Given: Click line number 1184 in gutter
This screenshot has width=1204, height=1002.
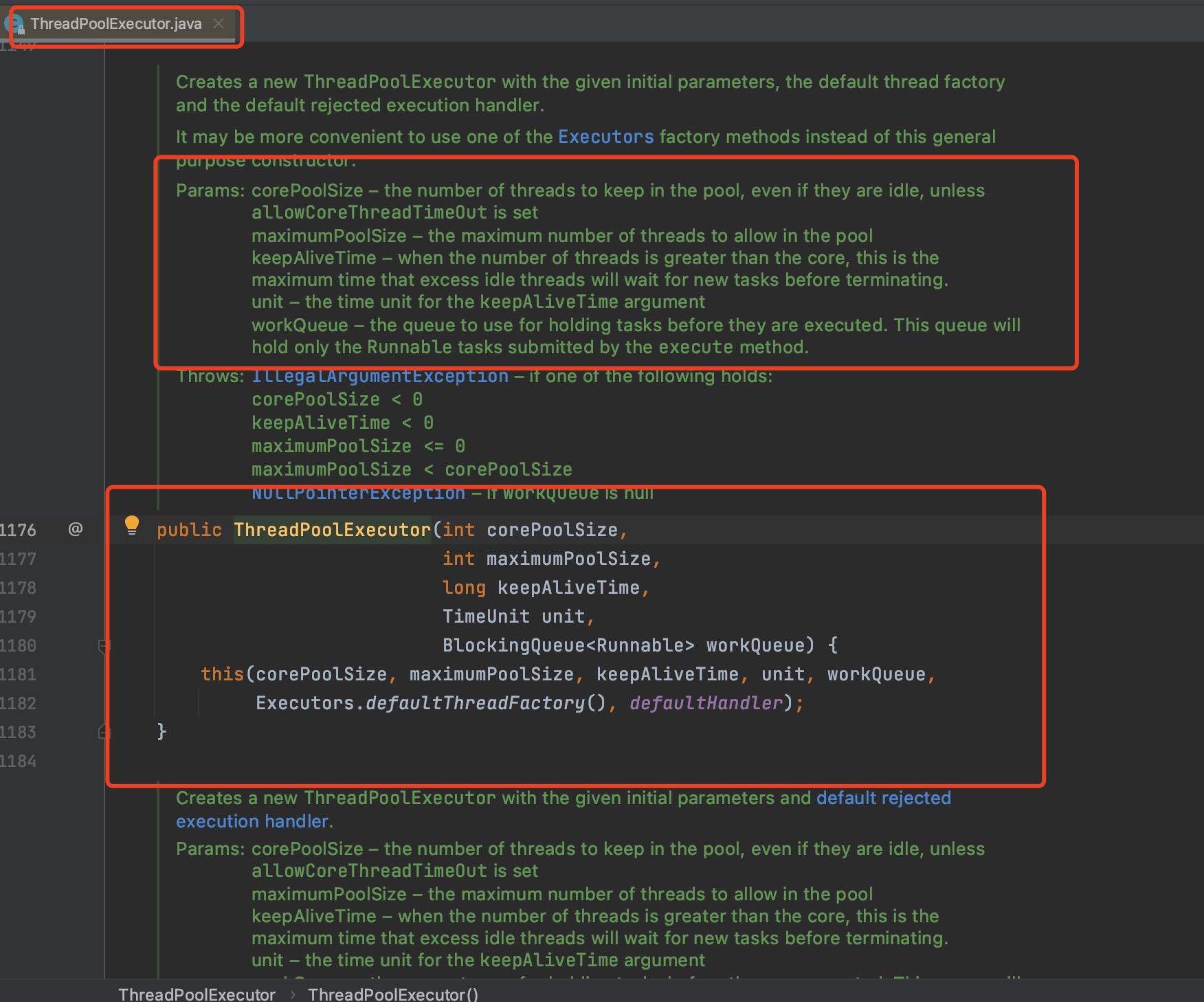Looking at the screenshot, I should click(18, 761).
